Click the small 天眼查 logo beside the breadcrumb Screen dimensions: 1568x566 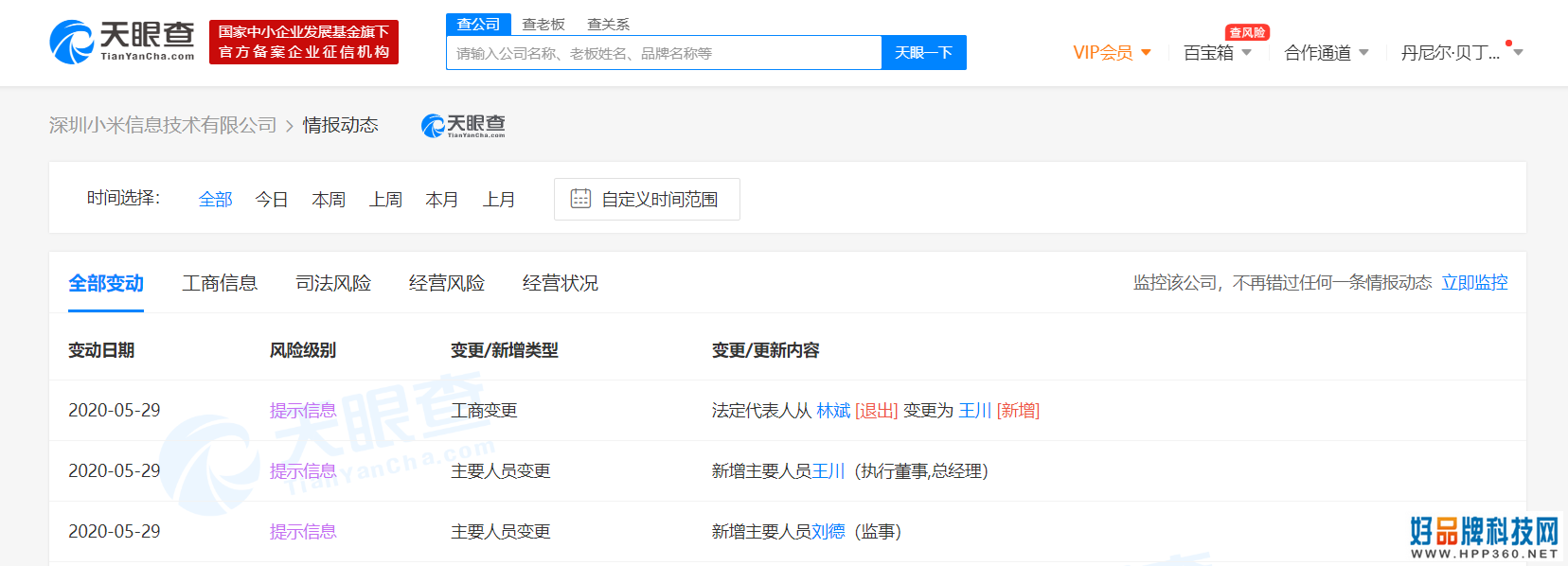[x=463, y=125]
